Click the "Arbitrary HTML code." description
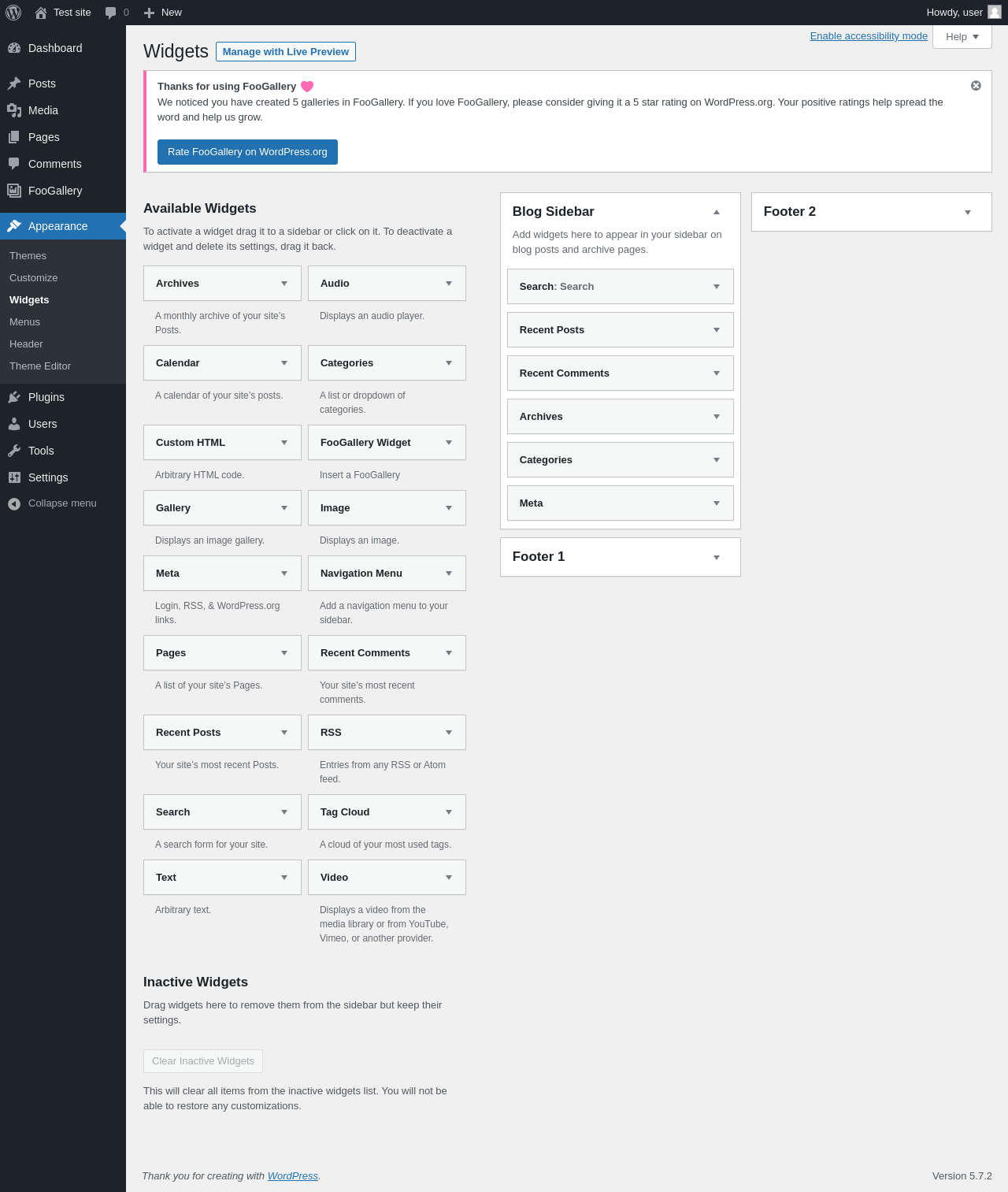 [200, 475]
